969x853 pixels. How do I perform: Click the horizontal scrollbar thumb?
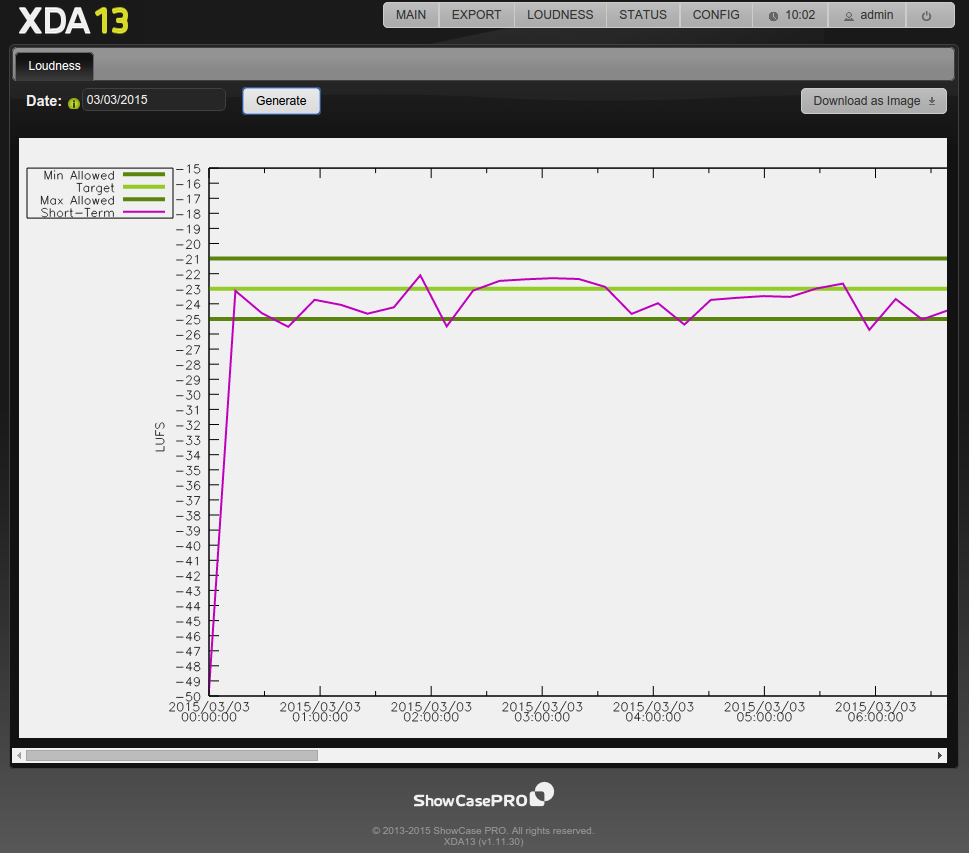coord(171,756)
